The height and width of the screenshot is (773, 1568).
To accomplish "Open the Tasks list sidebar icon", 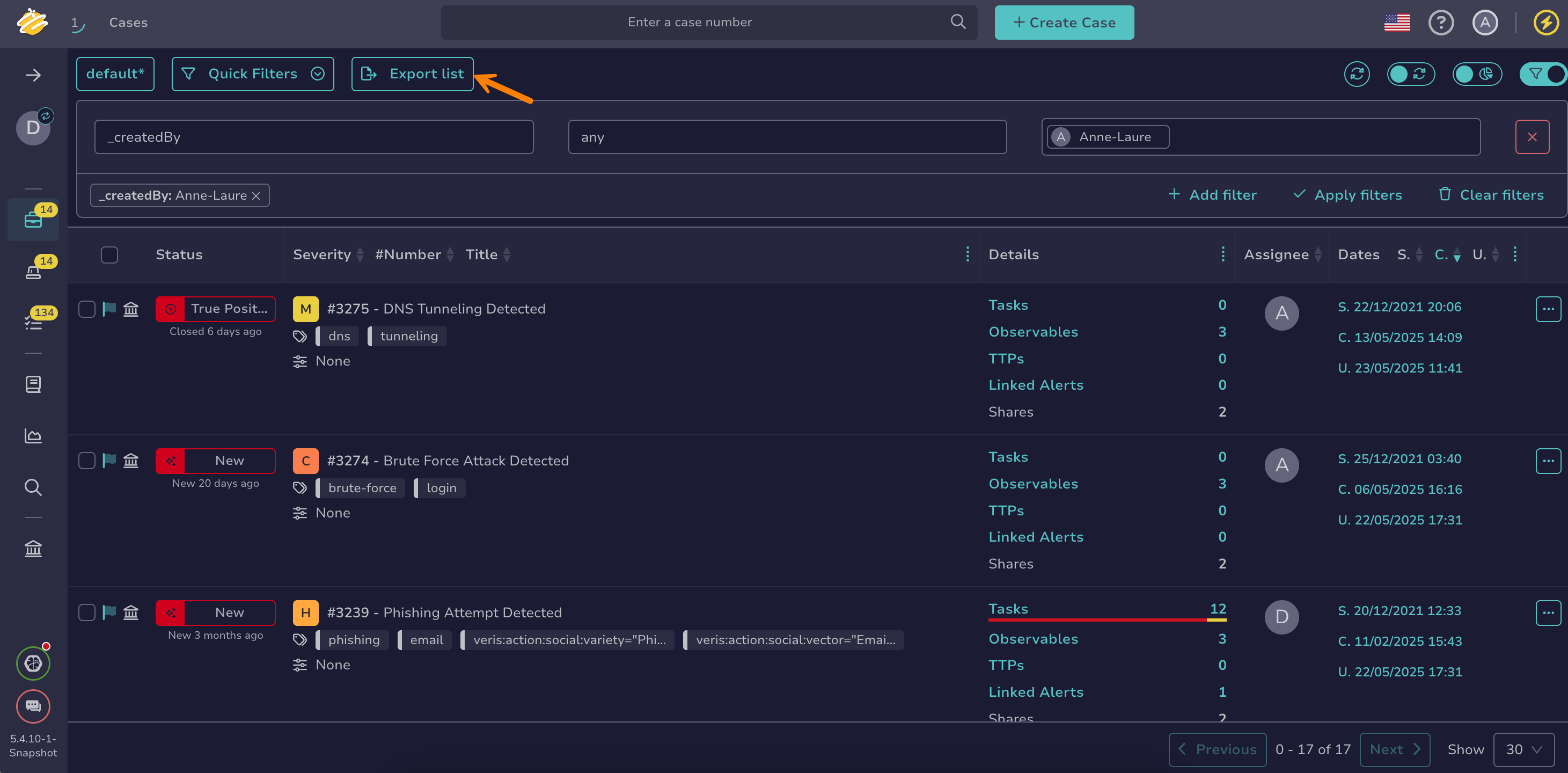I will click(x=33, y=322).
